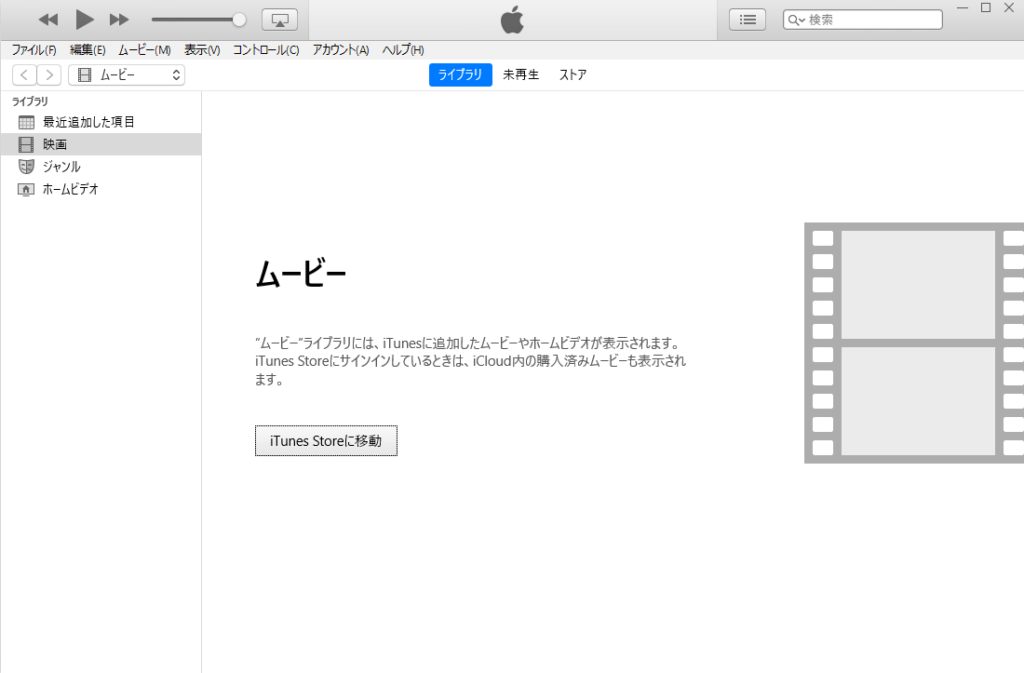The image size is (1024, 673).
Task: Switch to the ストア tab
Action: click(x=573, y=75)
